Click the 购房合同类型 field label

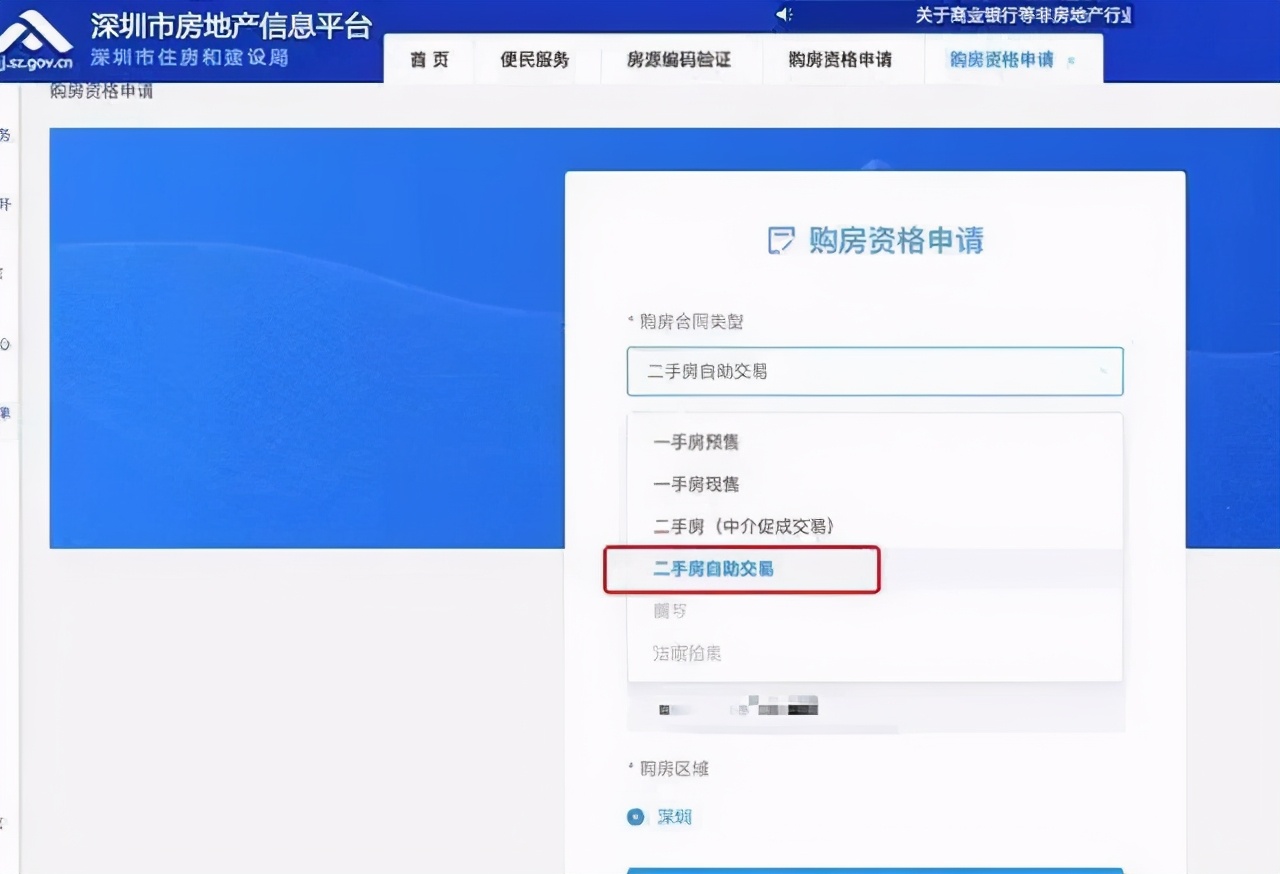(x=691, y=322)
